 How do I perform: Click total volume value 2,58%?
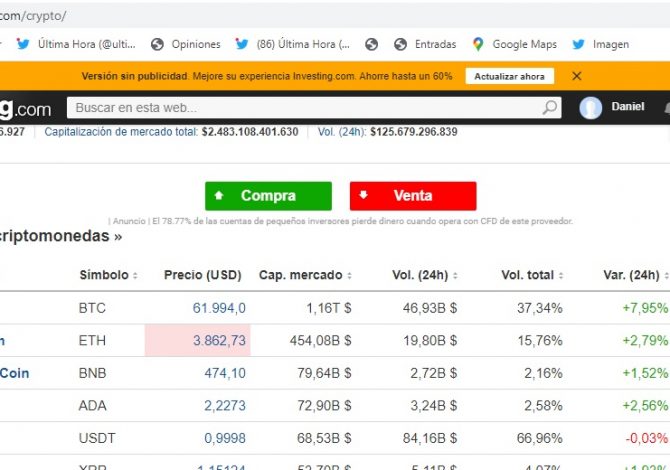pyautogui.click(x=544, y=405)
